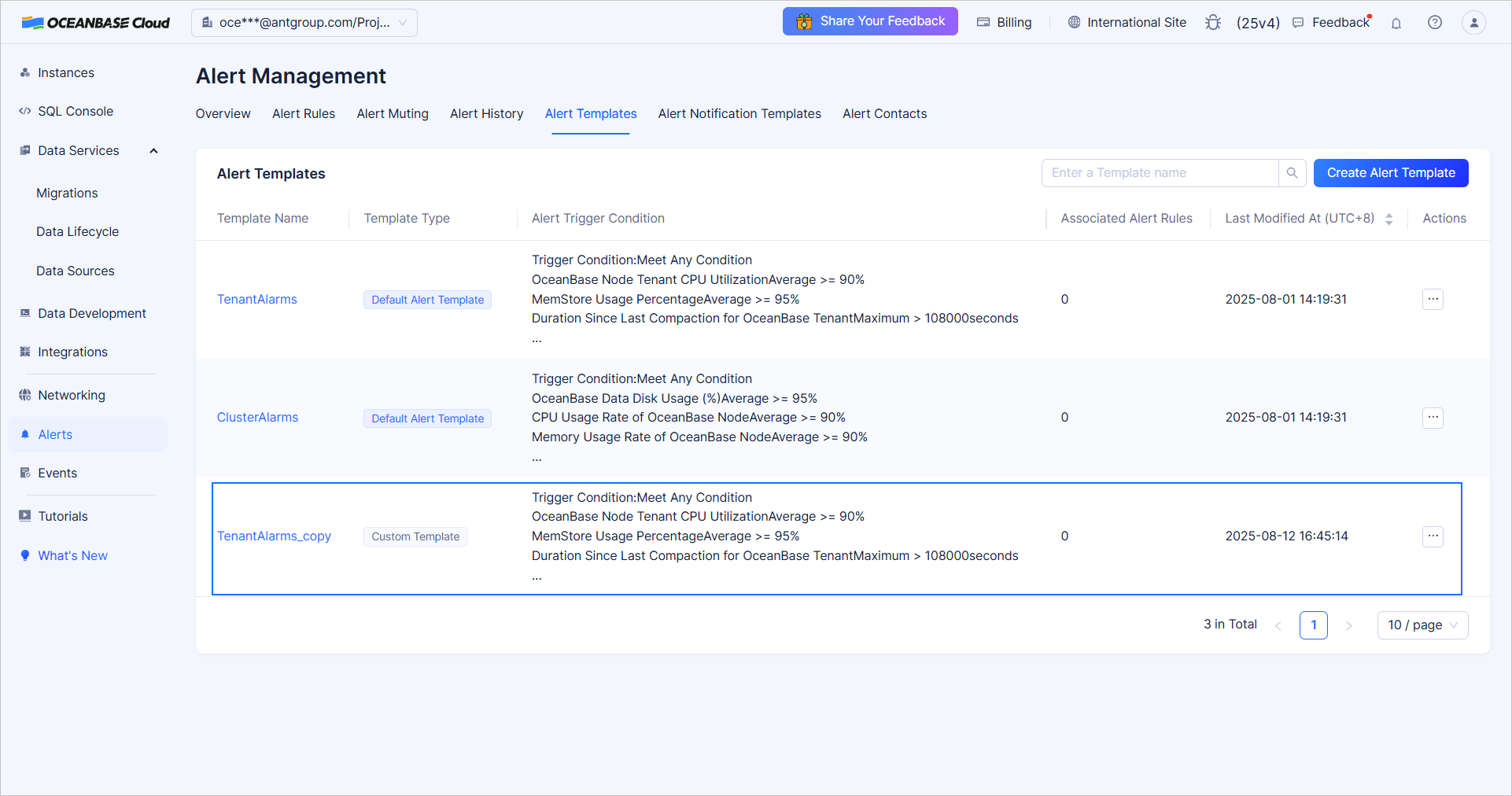
Task: Open the ClusterAlarms template link
Action: click(257, 418)
